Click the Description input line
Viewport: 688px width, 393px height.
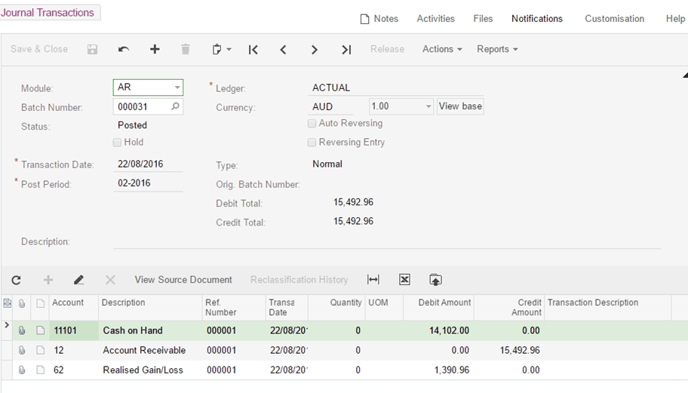pos(387,242)
